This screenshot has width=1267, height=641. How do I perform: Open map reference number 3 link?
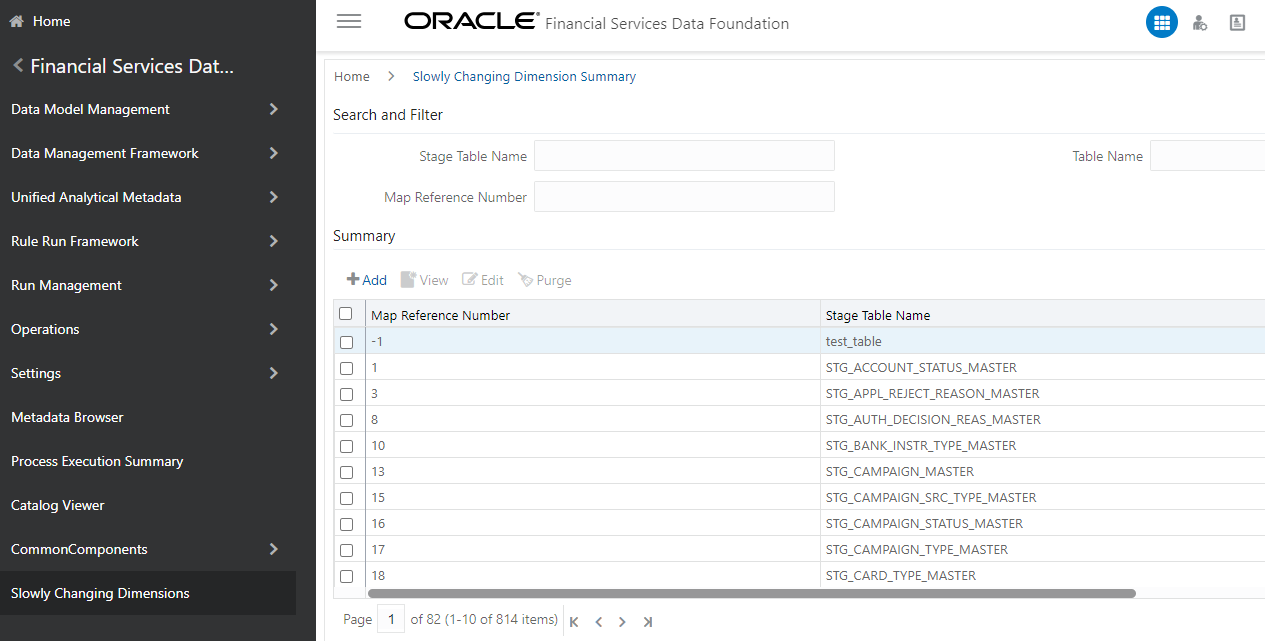[375, 394]
